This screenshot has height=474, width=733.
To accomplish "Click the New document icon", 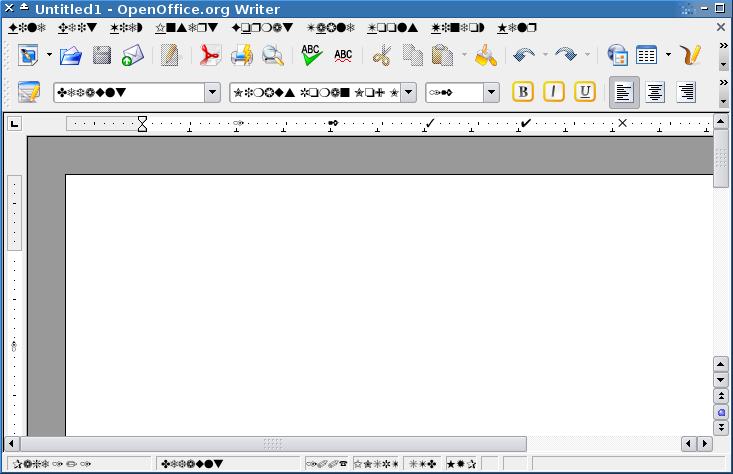I will click(27, 55).
